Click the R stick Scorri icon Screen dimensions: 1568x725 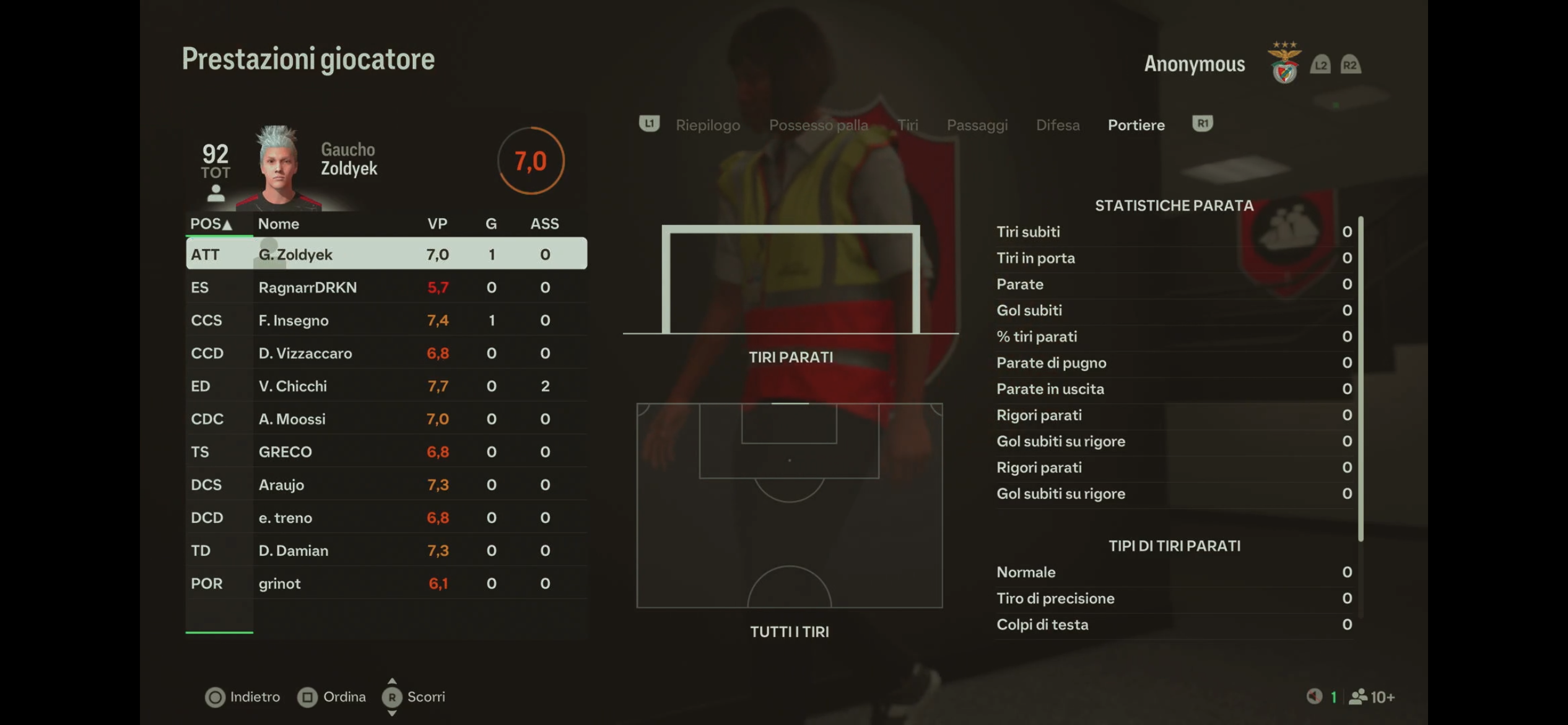tap(392, 697)
